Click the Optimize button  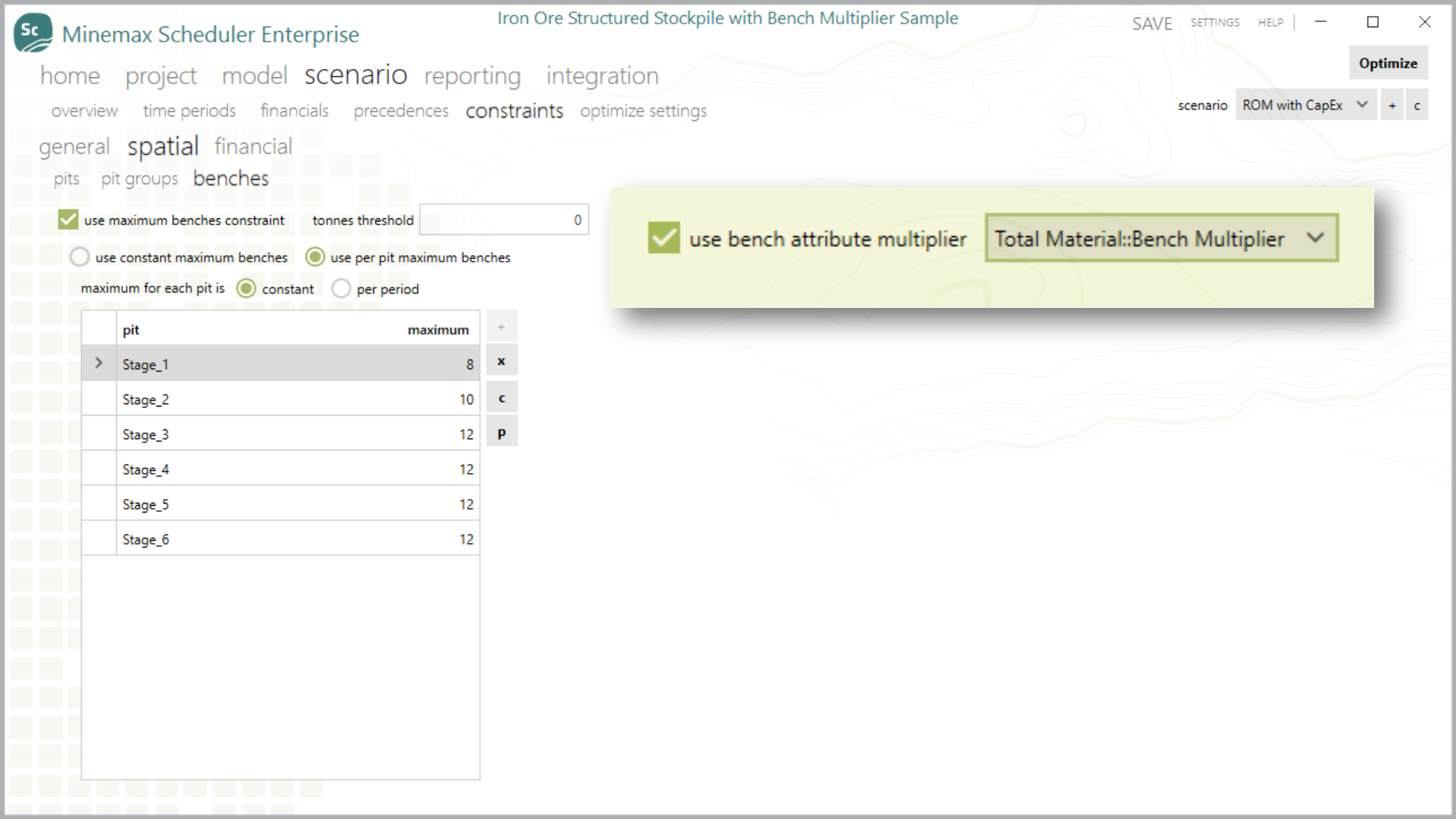click(1388, 63)
